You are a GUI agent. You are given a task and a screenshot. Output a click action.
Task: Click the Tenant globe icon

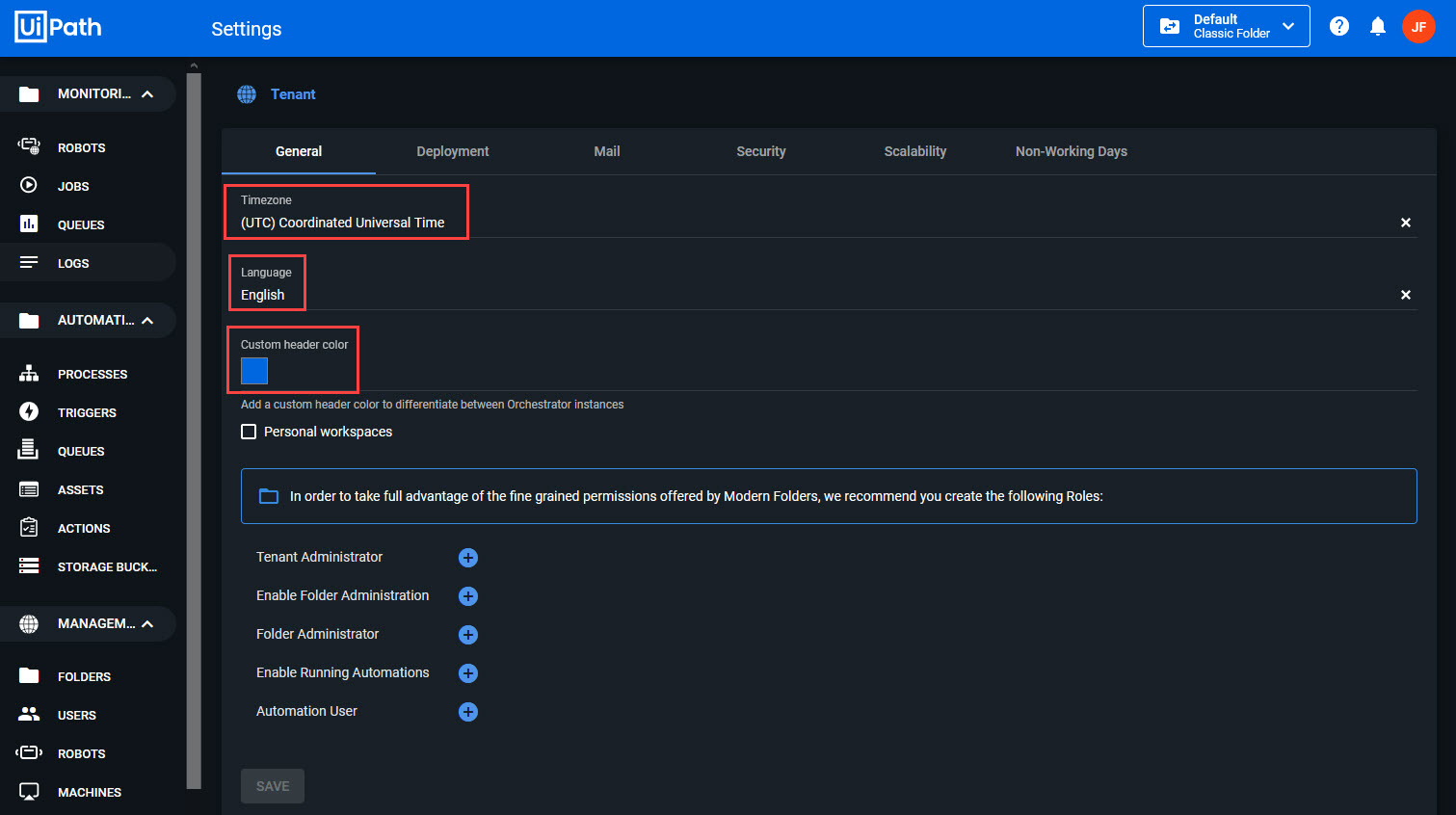(247, 94)
